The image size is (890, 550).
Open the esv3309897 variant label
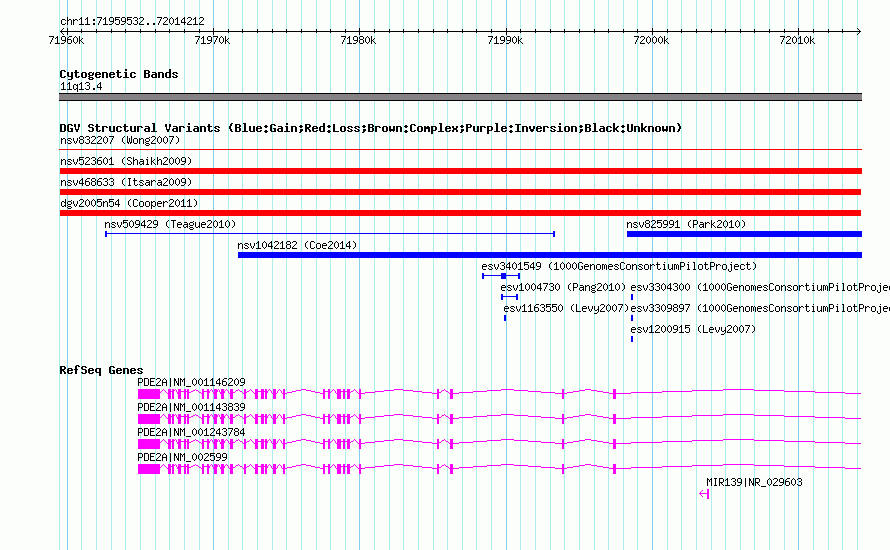[760, 308]
